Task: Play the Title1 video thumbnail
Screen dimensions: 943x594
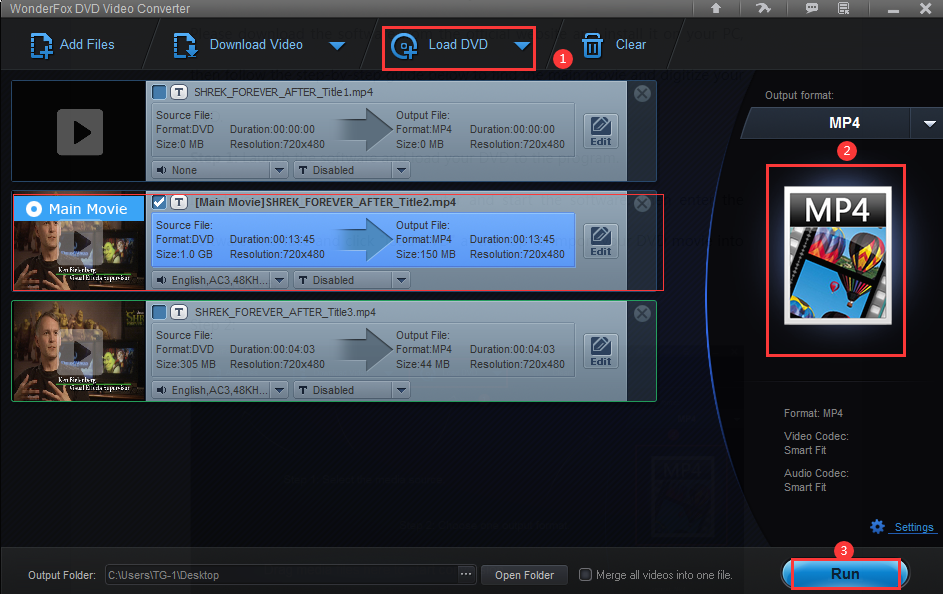Action: (80, 132)
